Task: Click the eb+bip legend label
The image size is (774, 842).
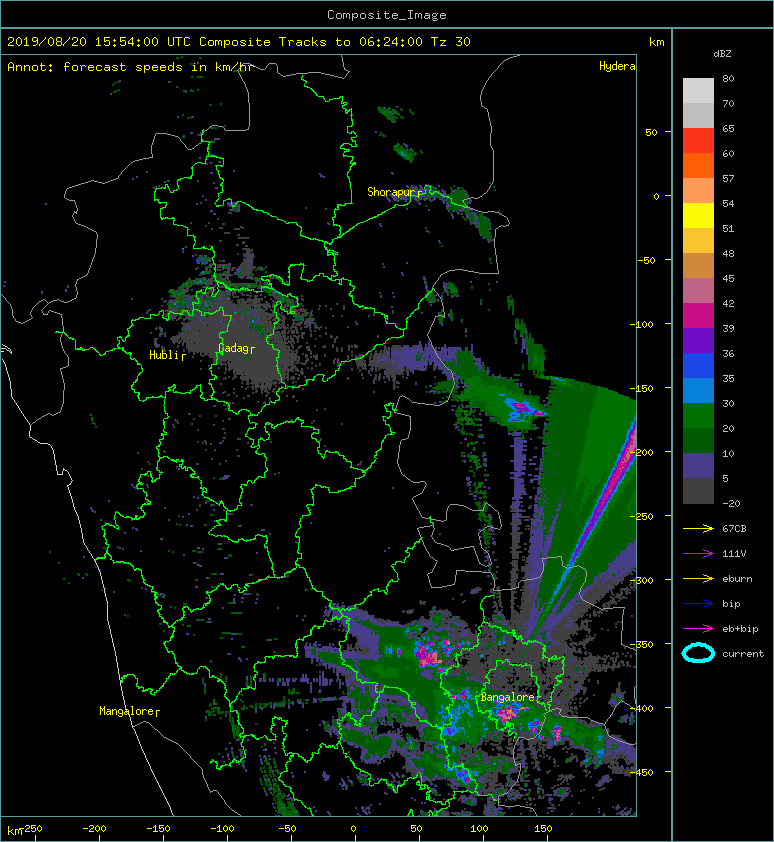Action: (x=740, y=628)
